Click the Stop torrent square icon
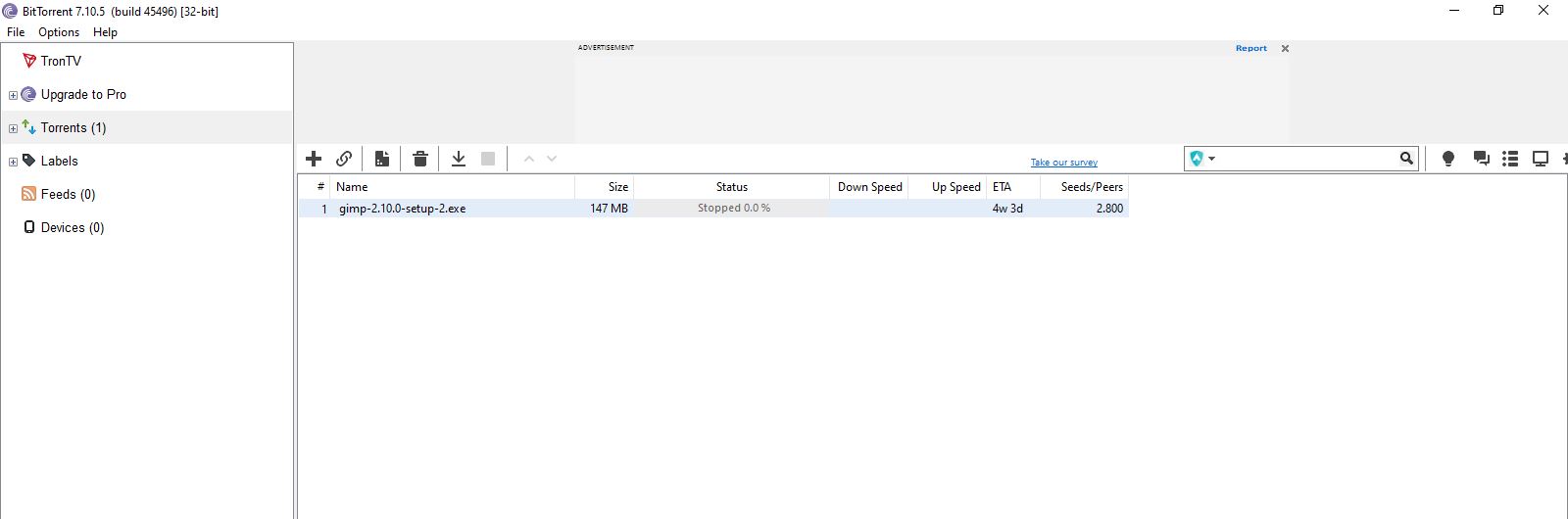Viewport: 1568px width, 519px height. tap(488, 159)
